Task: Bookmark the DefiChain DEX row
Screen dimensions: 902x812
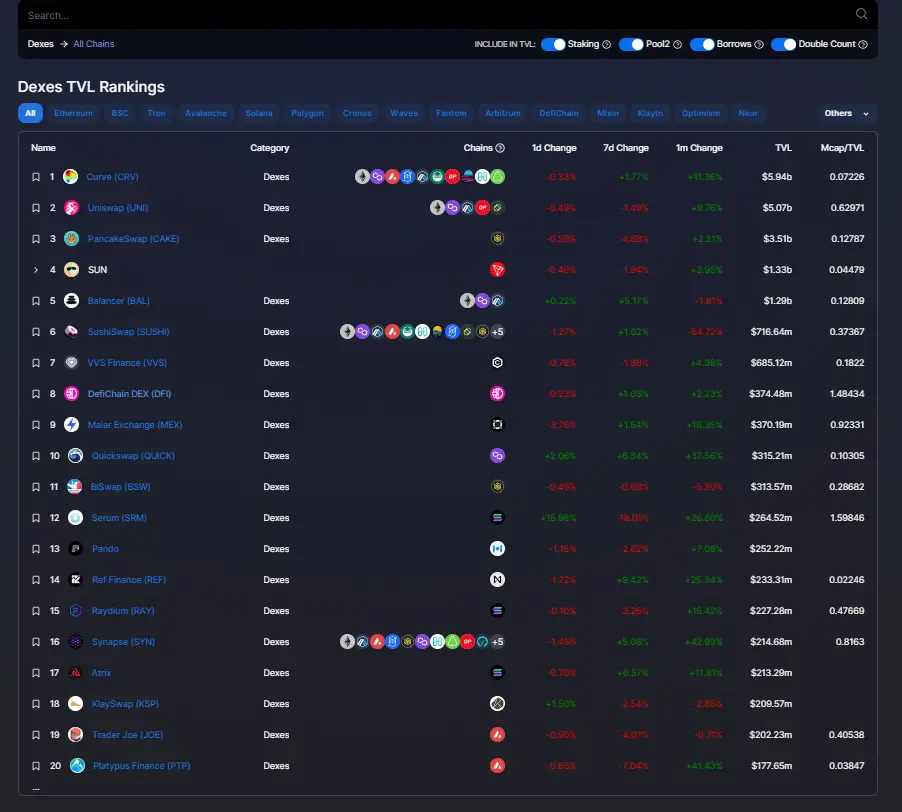Action: point(36,394)
